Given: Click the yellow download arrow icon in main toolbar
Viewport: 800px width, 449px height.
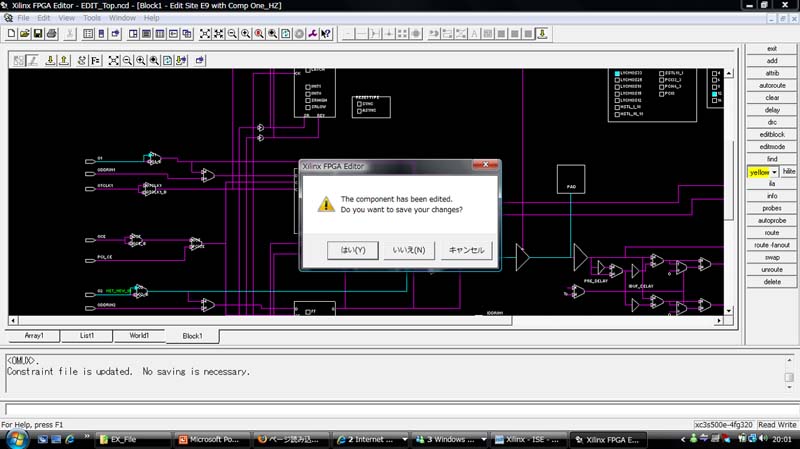Looking at the screenshot, I should (x=542, y=34).
